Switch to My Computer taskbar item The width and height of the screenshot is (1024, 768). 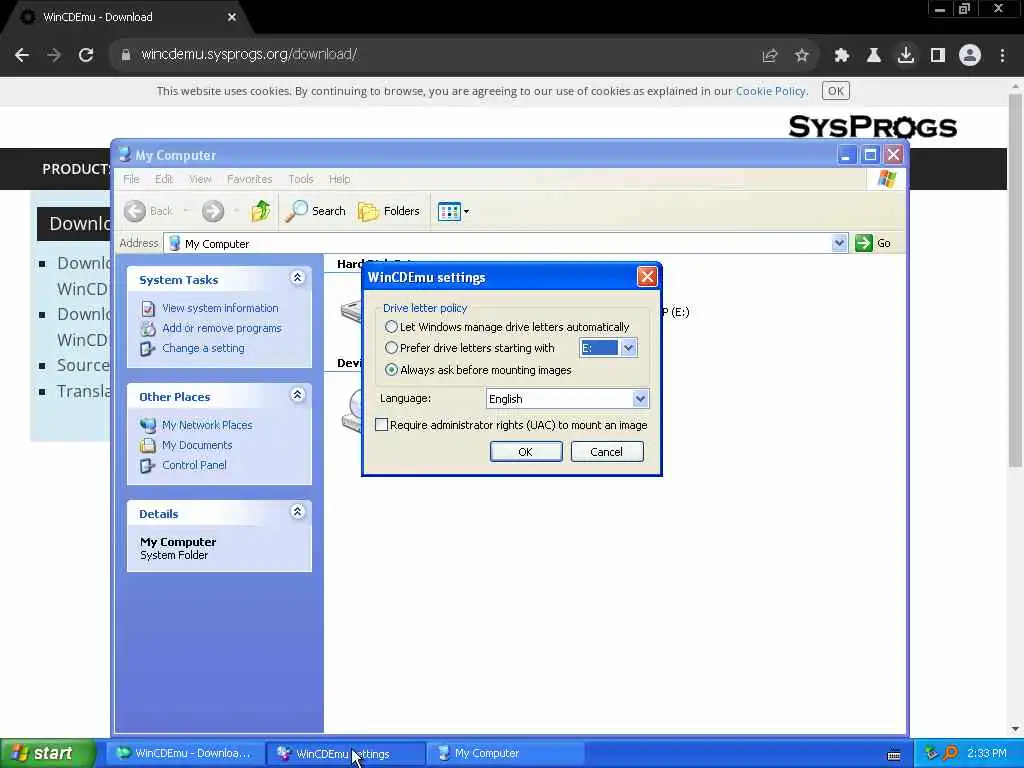coord(505,754)
